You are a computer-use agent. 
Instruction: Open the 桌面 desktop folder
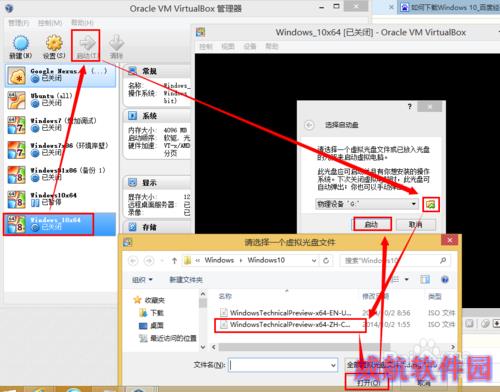152,325
